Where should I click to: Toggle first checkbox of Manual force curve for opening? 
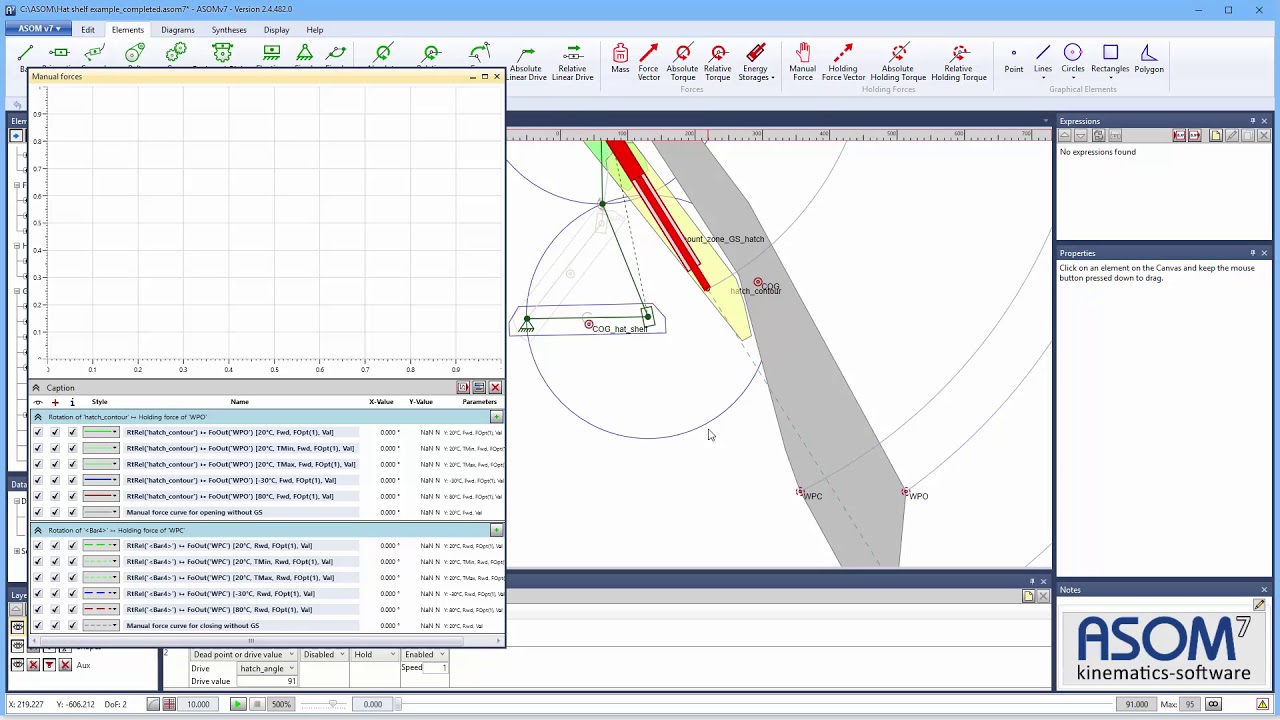(x=38, y=512)
